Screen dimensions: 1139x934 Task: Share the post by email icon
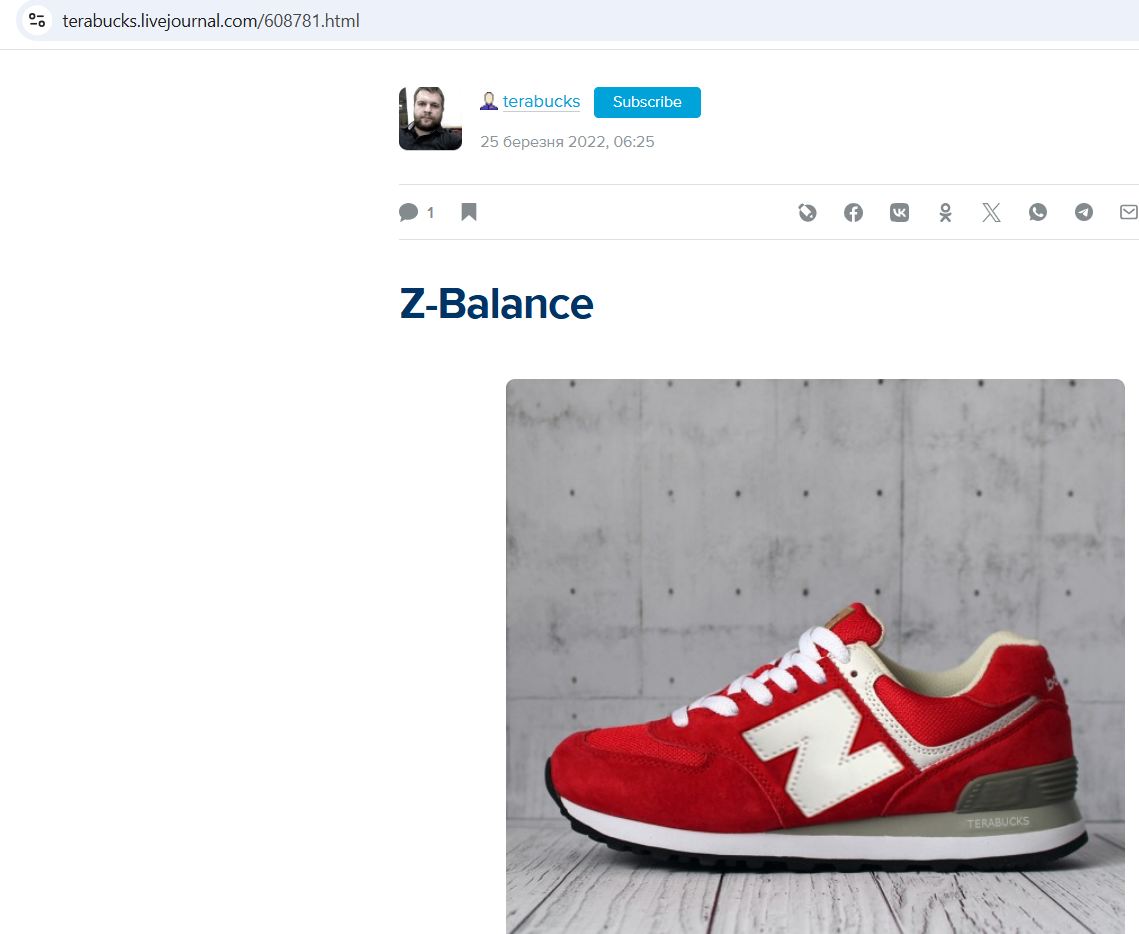[x=1129, y=212]
